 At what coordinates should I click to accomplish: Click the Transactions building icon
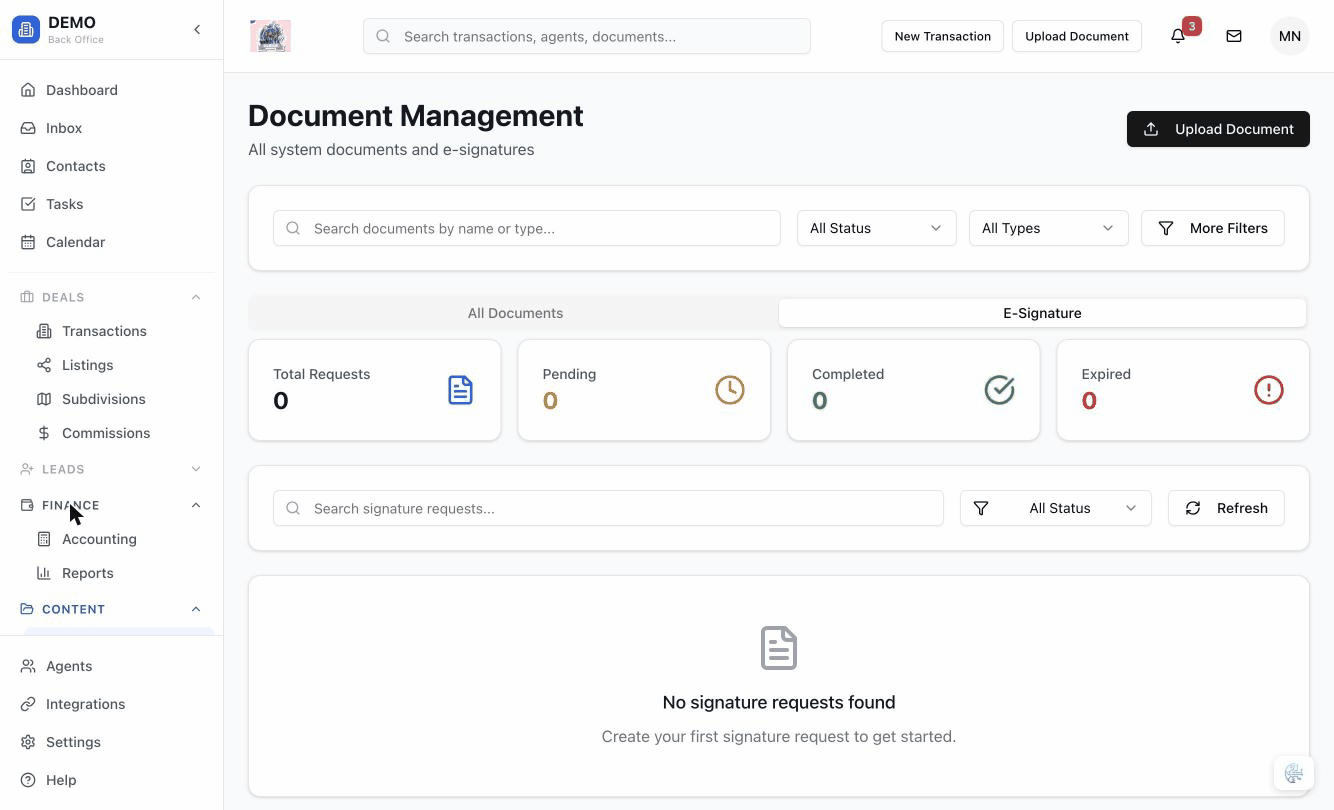(x=44, y=331)
